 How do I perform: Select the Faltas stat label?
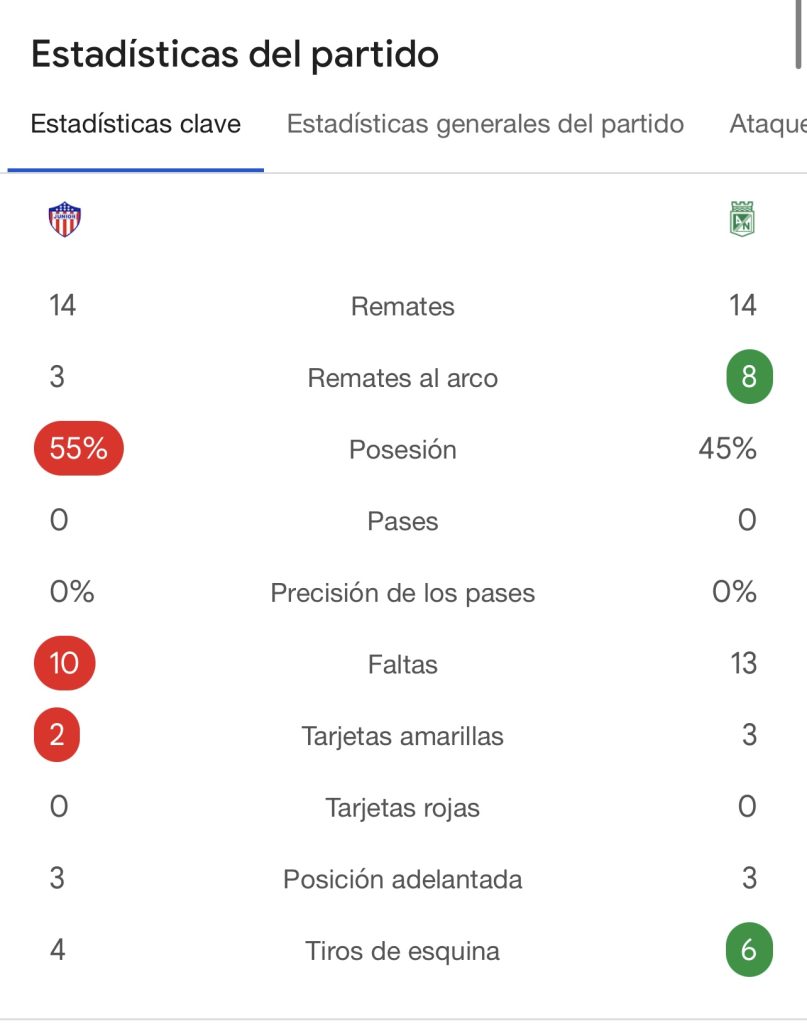tap(403, 665)
